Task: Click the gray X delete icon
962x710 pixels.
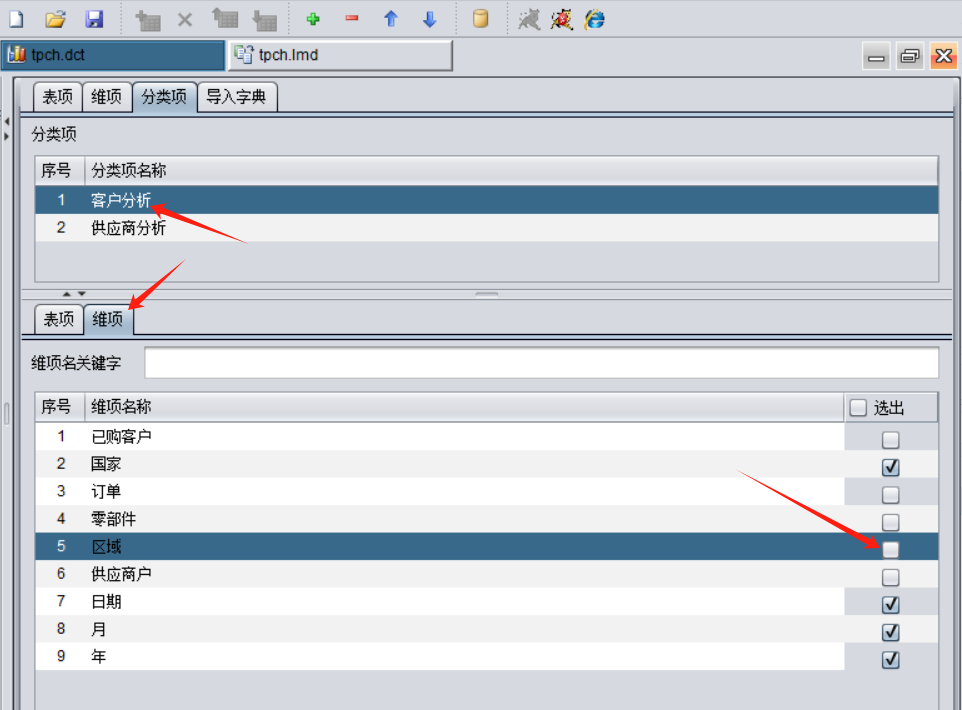Action: pos(185,20)
